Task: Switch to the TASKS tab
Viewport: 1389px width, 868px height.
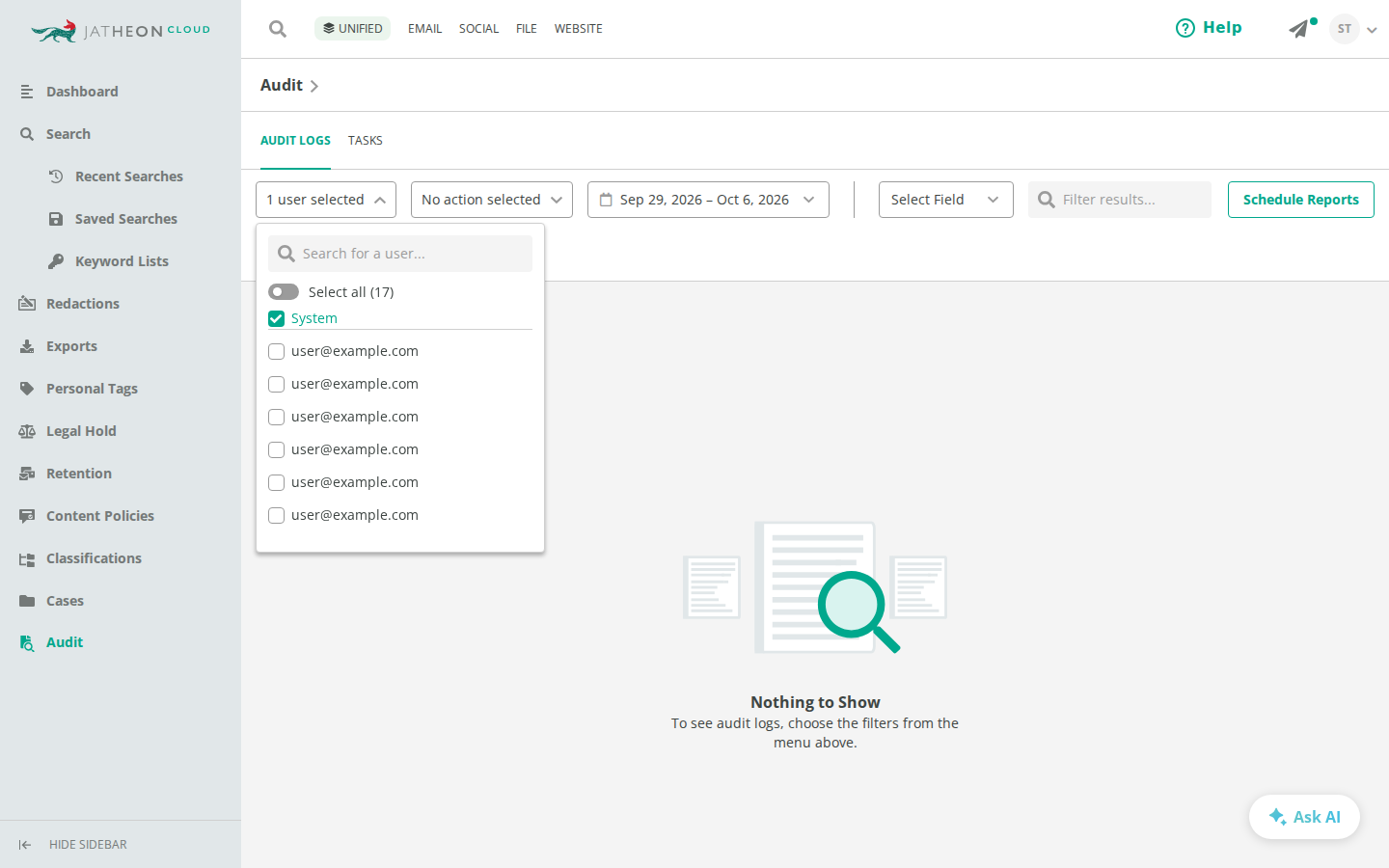Action: point(366,141)
